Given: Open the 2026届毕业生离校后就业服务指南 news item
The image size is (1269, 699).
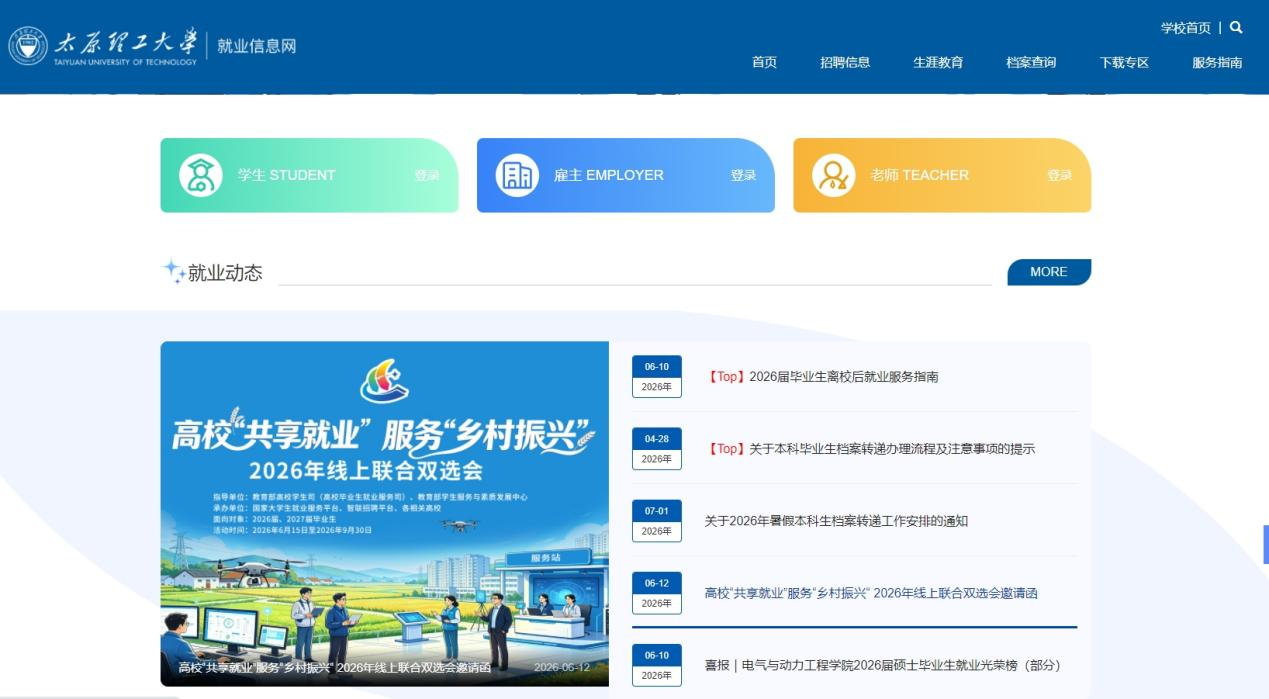Looking at the screenshot, I should (822, 377).
